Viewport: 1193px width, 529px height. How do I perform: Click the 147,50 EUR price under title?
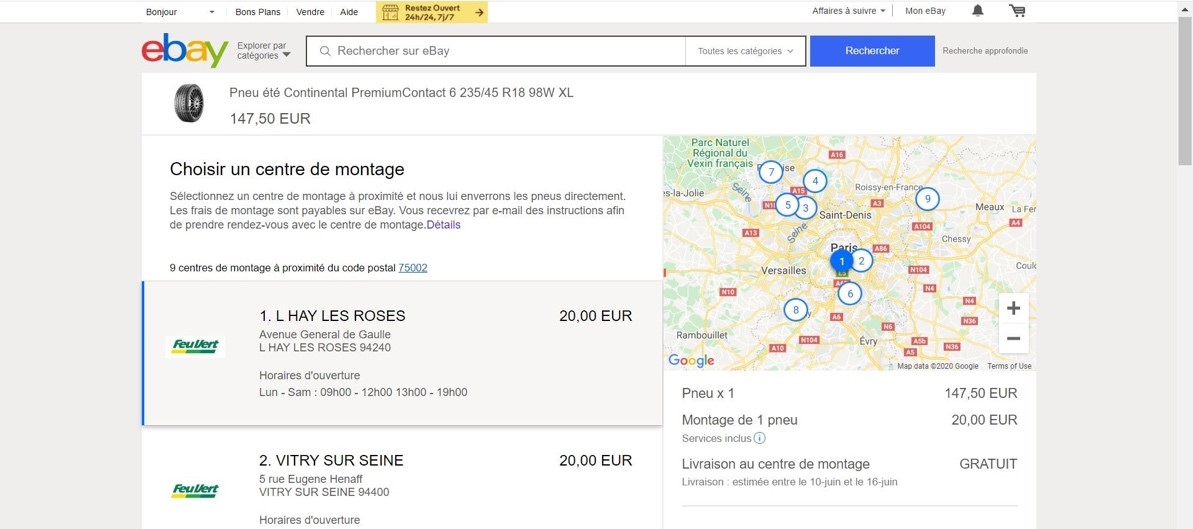(270, 119)
